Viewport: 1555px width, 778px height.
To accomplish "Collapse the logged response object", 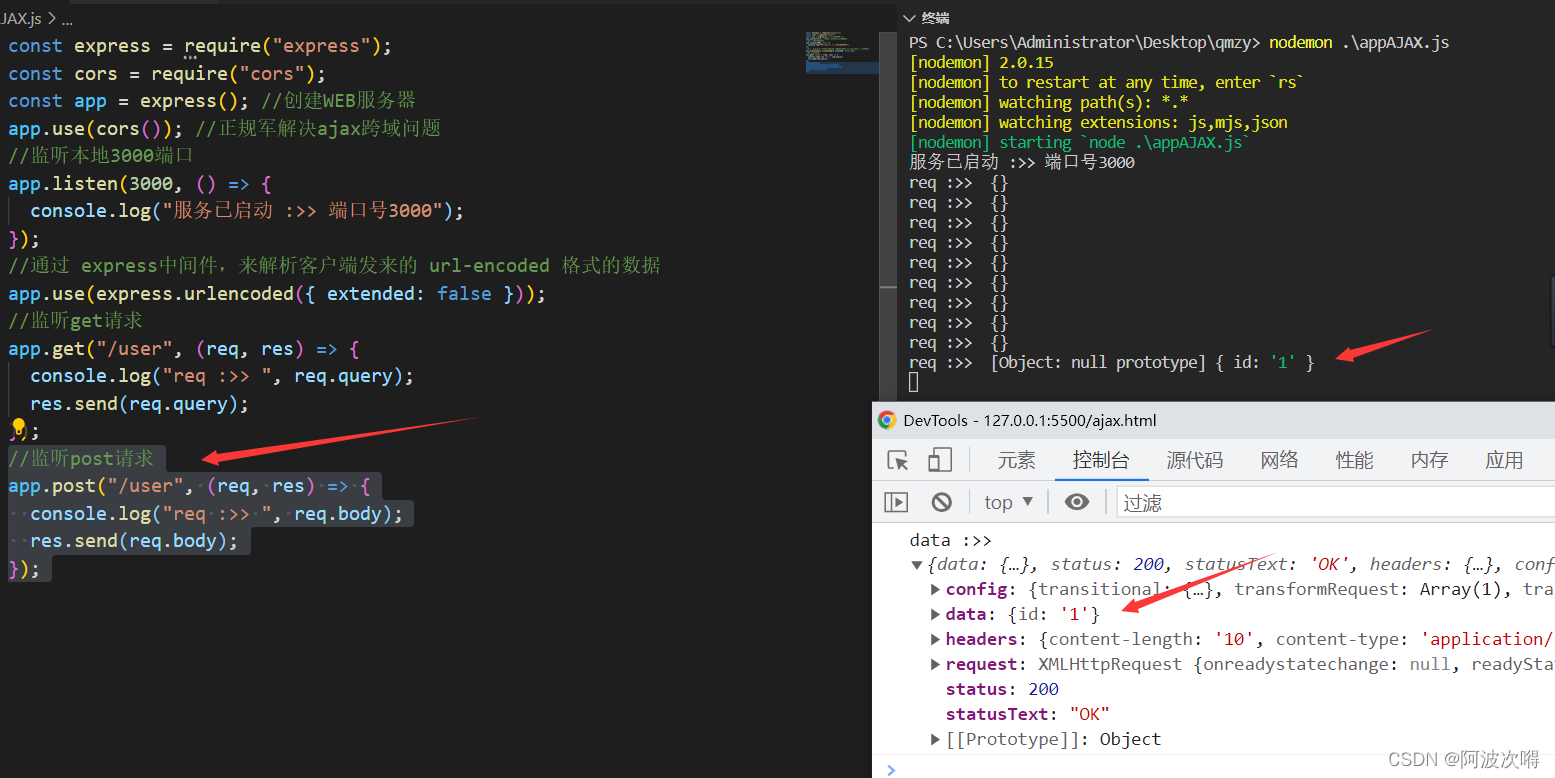I will tap(917, 565).
